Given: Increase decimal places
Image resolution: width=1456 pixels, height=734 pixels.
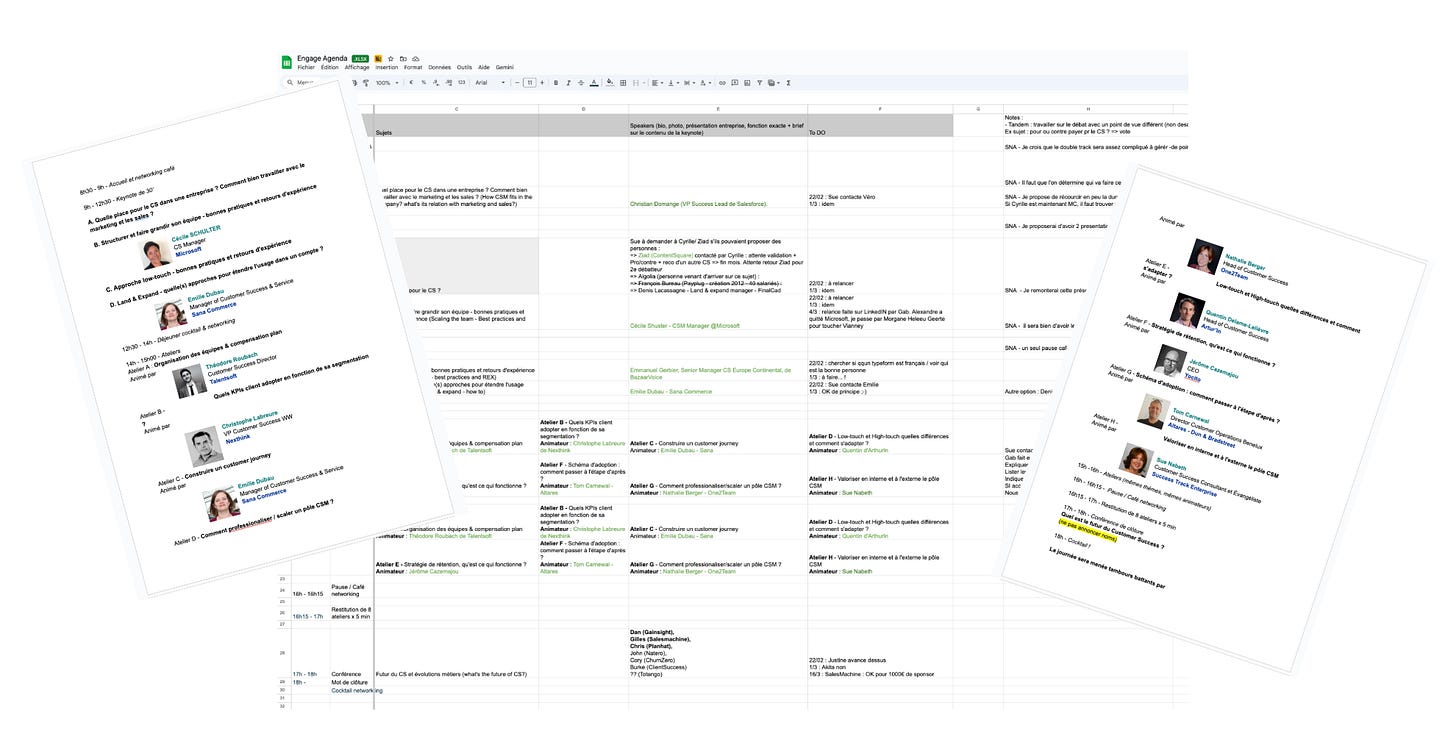Looking at the screenshot, I should pos(448,82).
